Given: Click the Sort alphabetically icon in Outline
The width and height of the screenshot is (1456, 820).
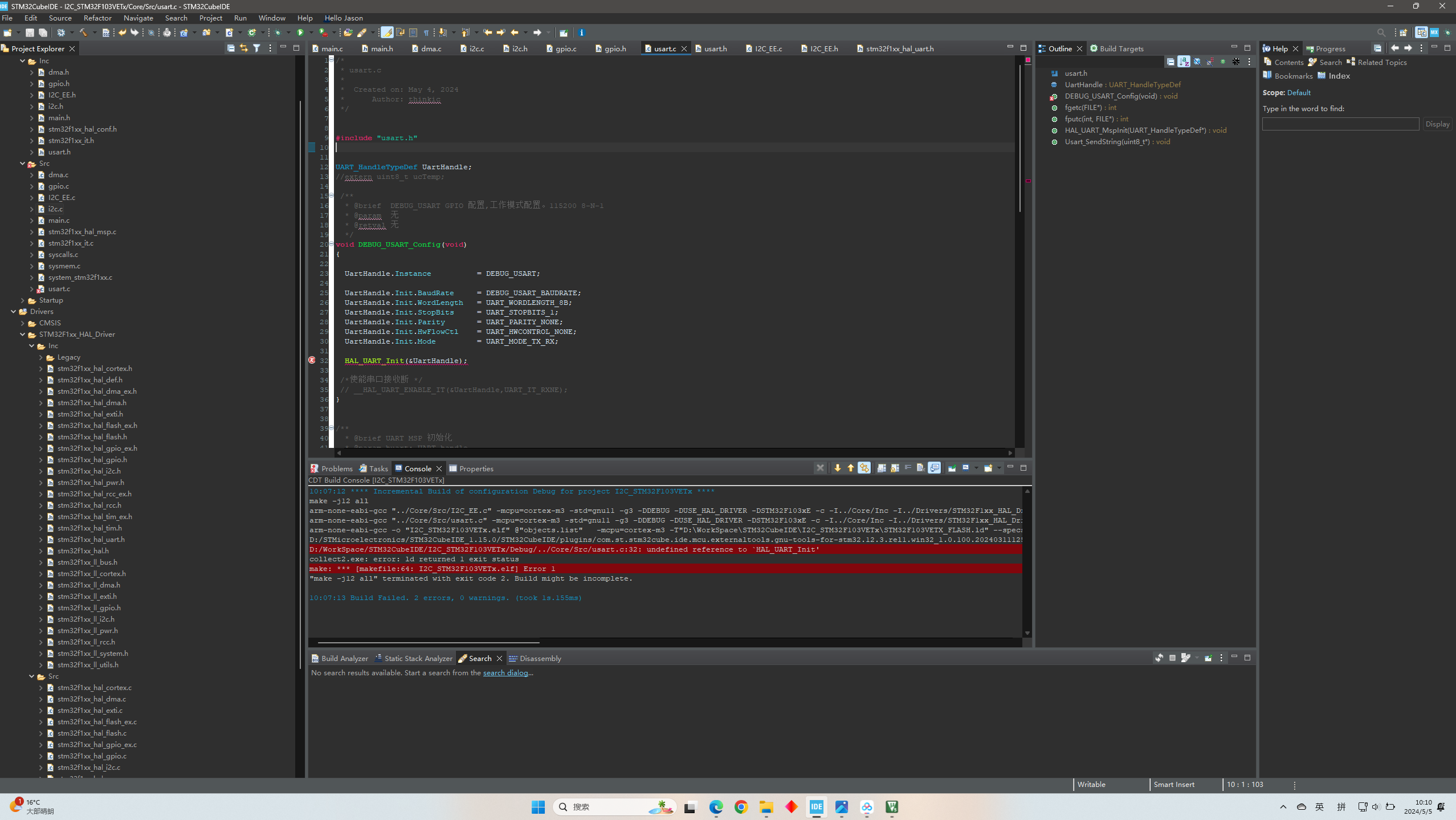Looking at the screenshot, I should coord(1184,62).
